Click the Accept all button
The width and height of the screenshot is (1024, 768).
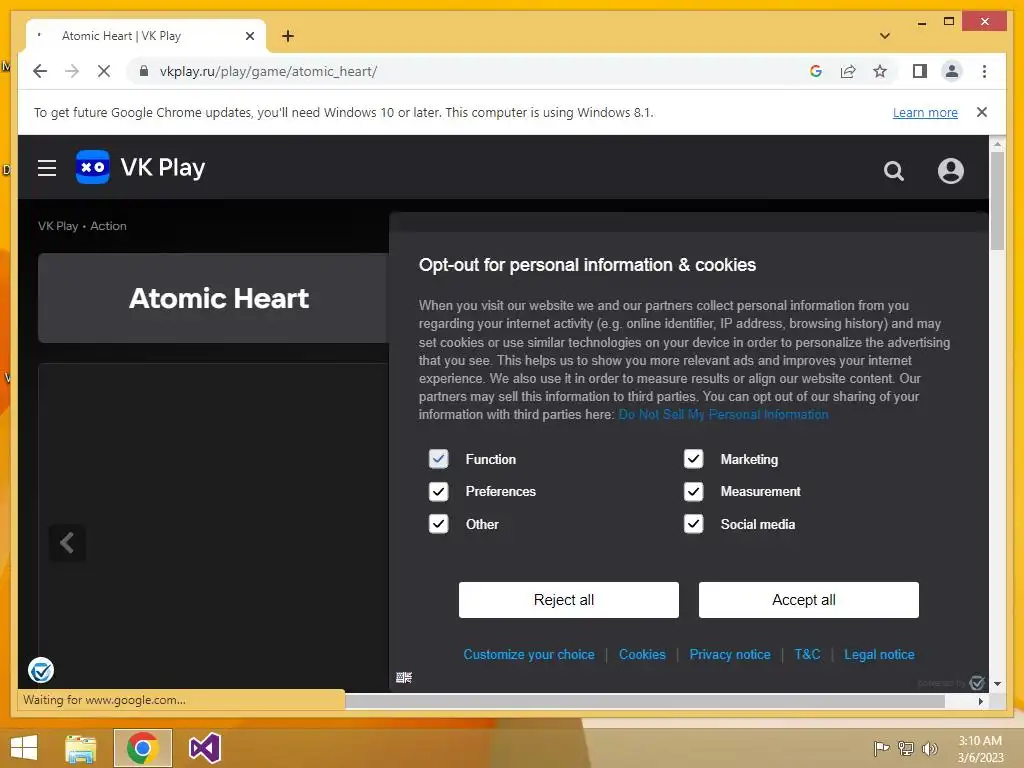click(x=808, y=600)
